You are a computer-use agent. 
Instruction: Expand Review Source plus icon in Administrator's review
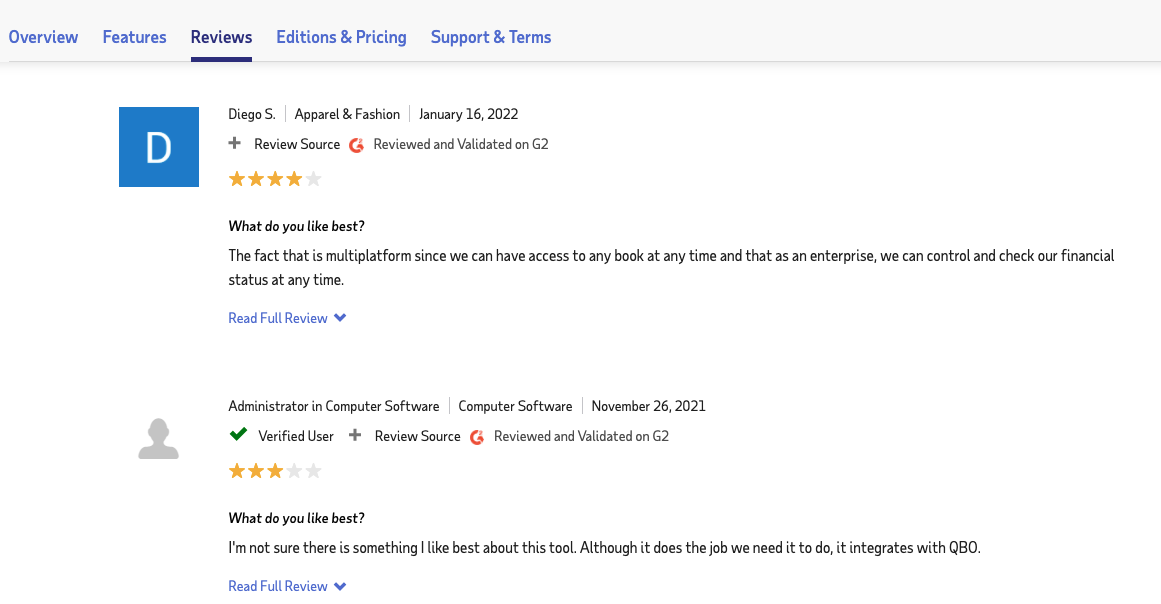pos(355,436)
